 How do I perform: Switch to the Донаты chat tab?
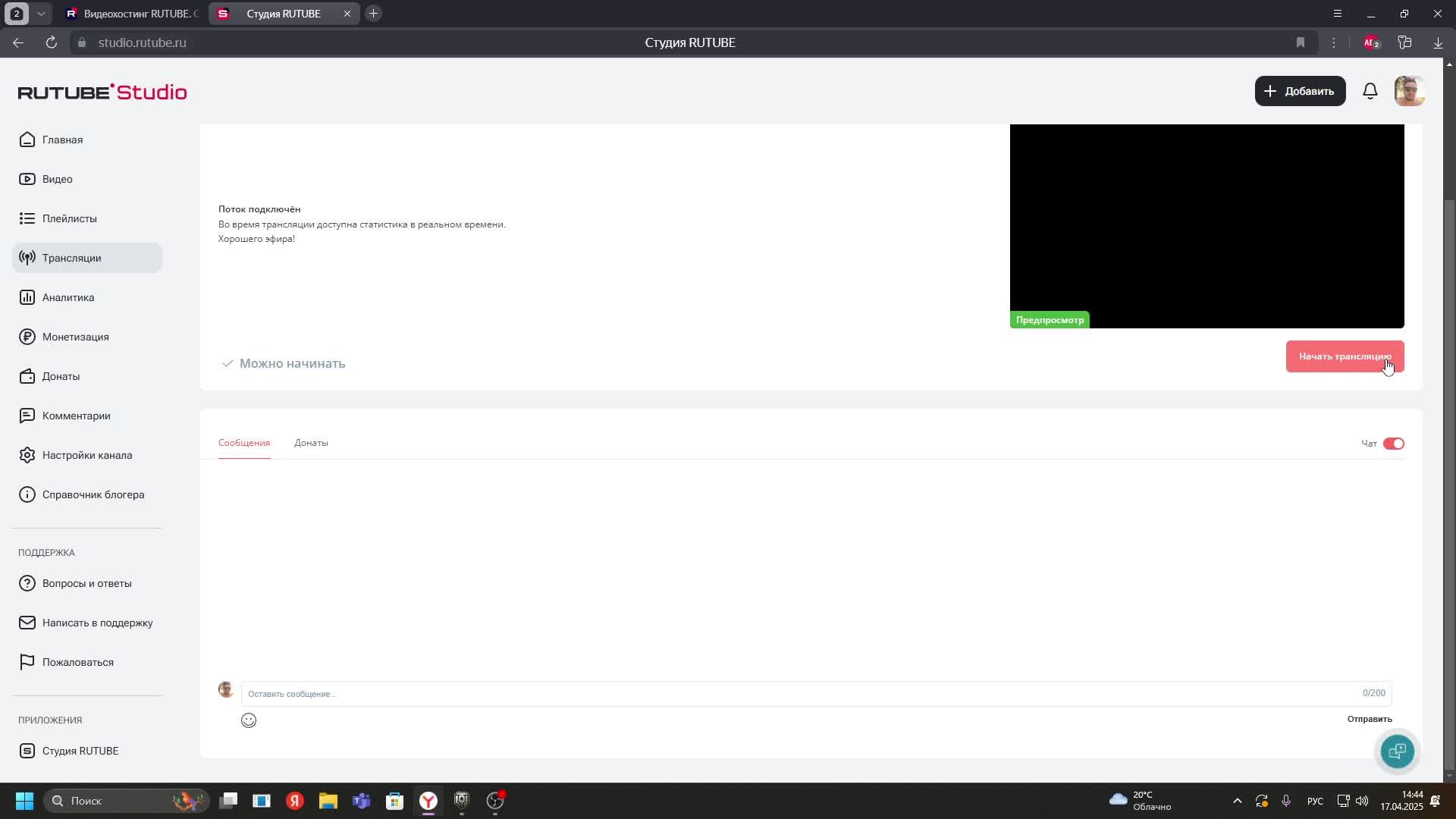311,443
